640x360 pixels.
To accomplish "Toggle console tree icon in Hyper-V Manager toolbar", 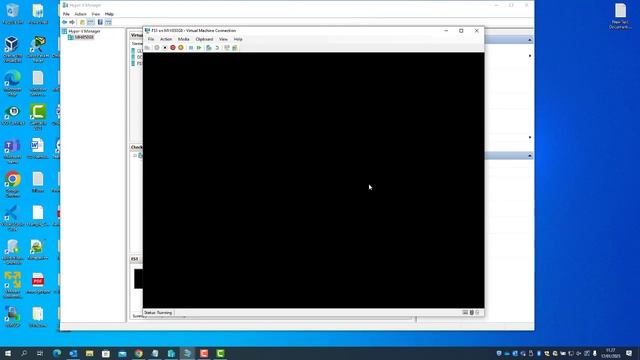I will pos(91,22).
